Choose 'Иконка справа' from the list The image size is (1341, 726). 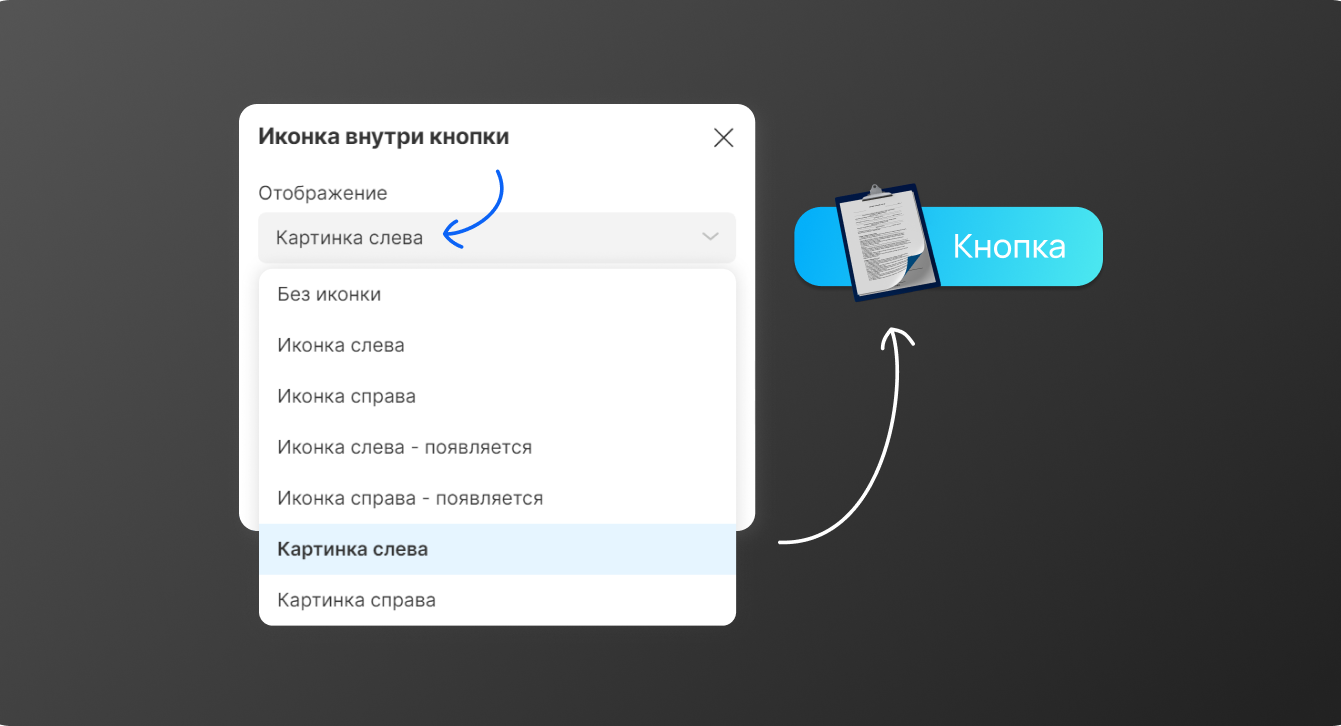pos(497,396)
